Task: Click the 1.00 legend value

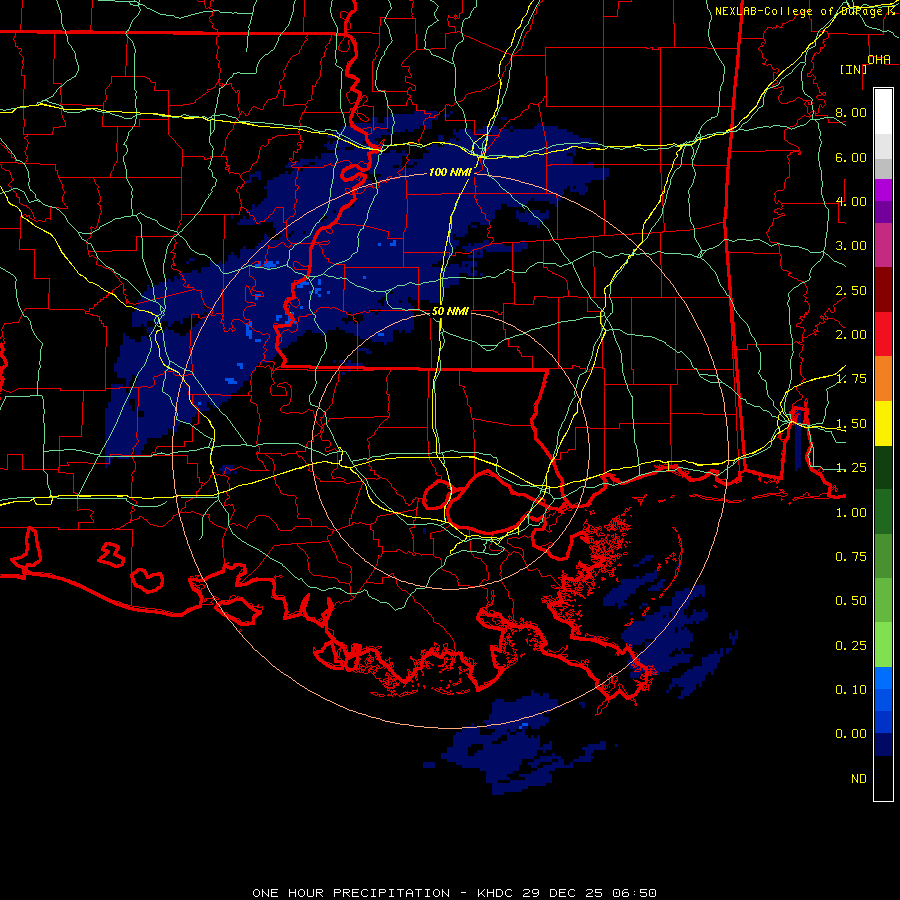Action: 851,513
